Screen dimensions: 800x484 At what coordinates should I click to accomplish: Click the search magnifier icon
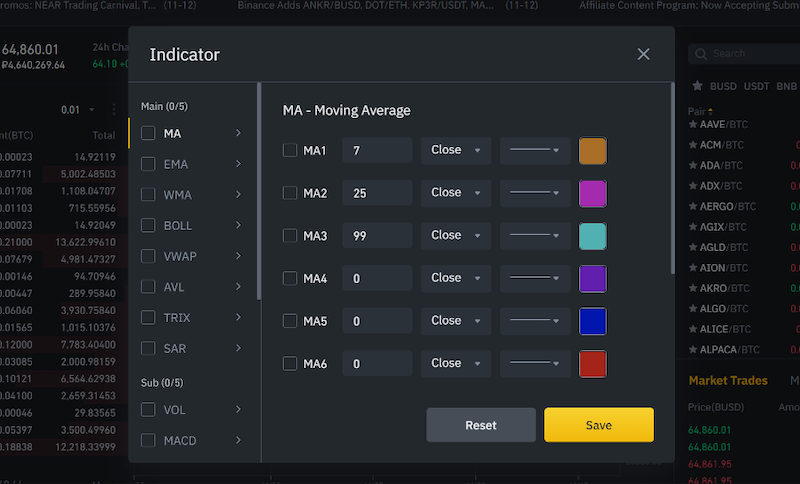[701, 54]
